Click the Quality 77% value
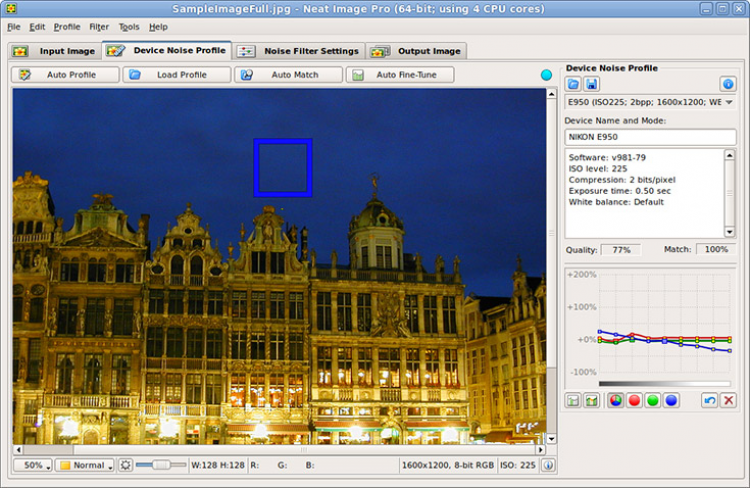The height and width of the screenshot is (488, 750). click(x=621, y=250)
